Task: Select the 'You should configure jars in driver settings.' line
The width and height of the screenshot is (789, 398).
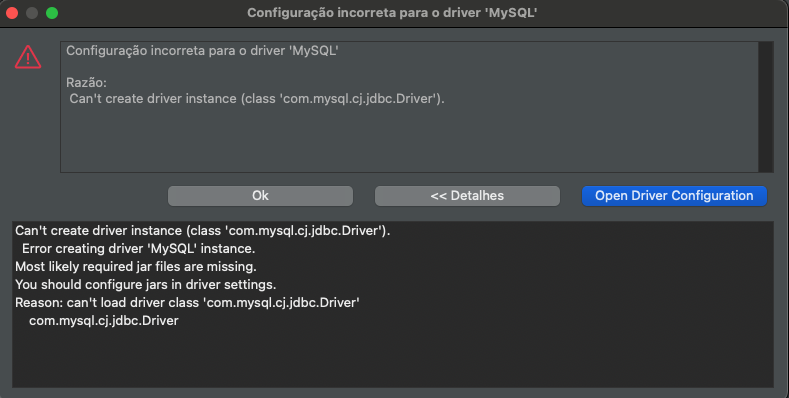Action: (x=145, y=285)
